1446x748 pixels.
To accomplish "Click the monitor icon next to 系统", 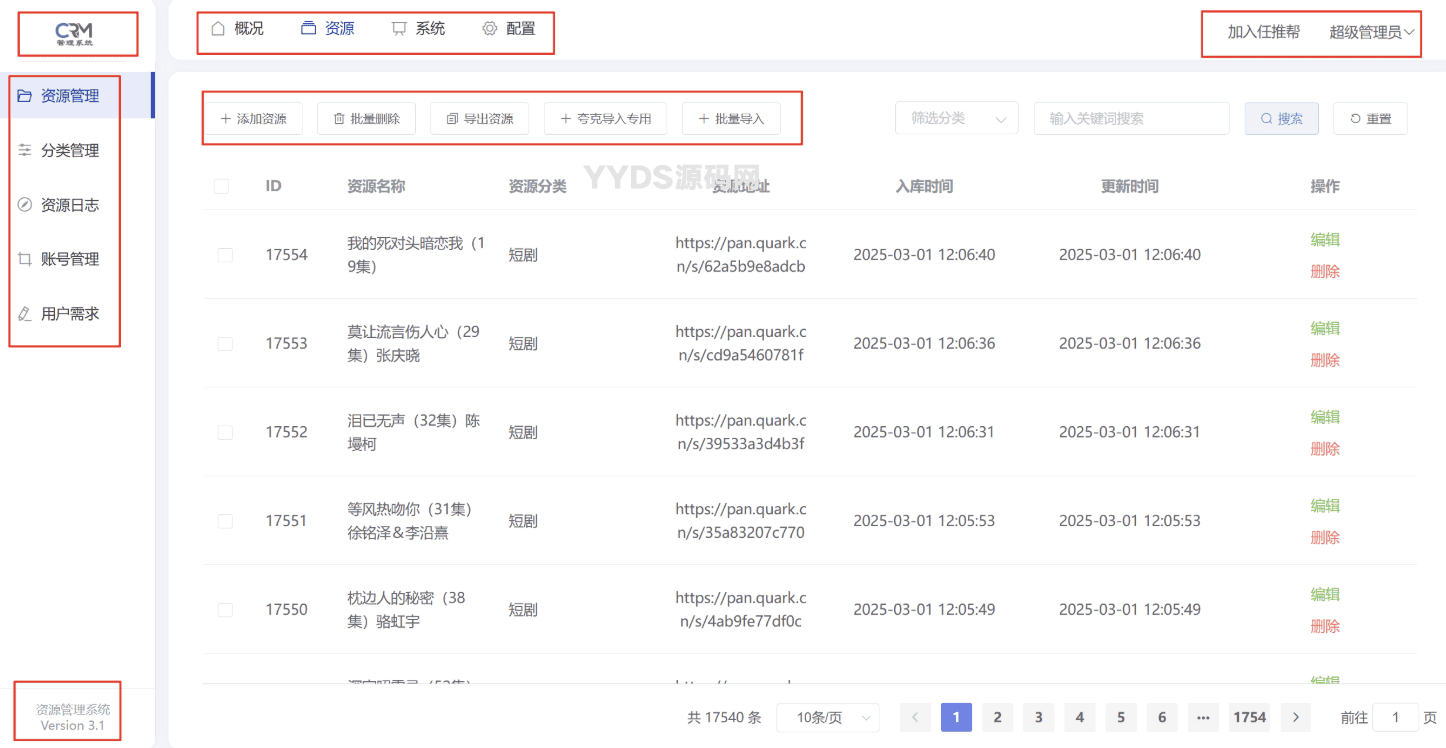I will click(x=400, y=28).
